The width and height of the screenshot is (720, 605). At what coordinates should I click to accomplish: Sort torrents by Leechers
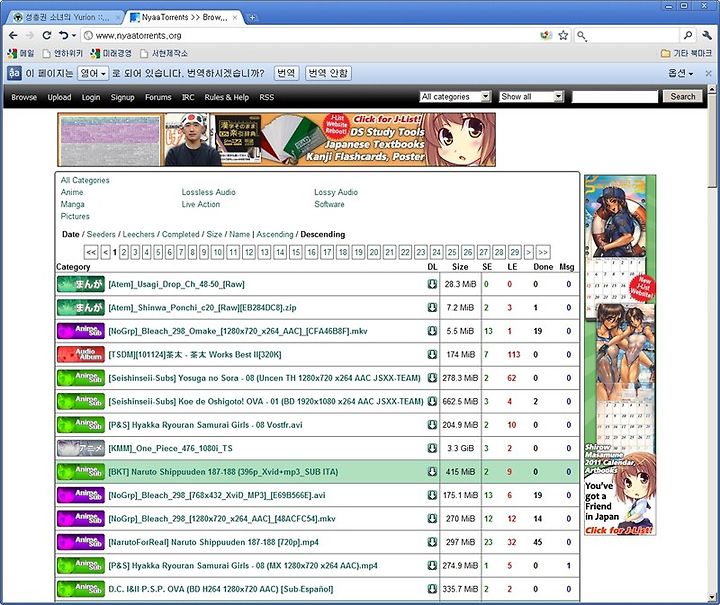coord(139,234)
